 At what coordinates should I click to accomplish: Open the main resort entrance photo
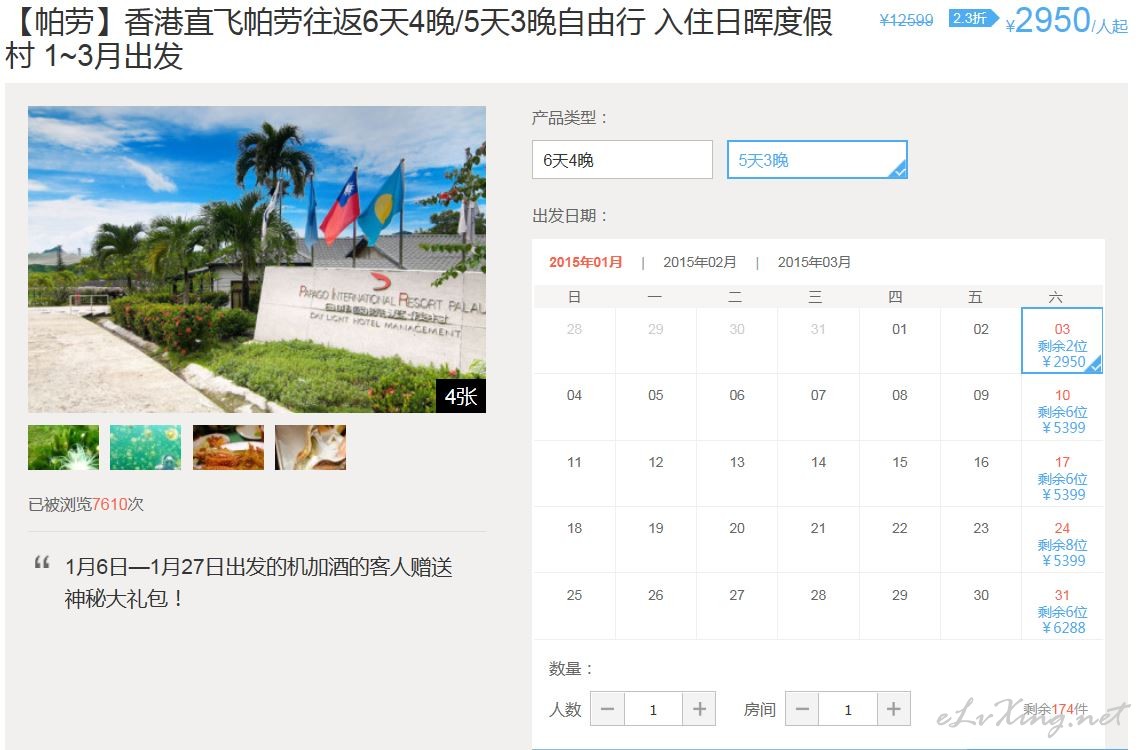(x=257, y=260)
